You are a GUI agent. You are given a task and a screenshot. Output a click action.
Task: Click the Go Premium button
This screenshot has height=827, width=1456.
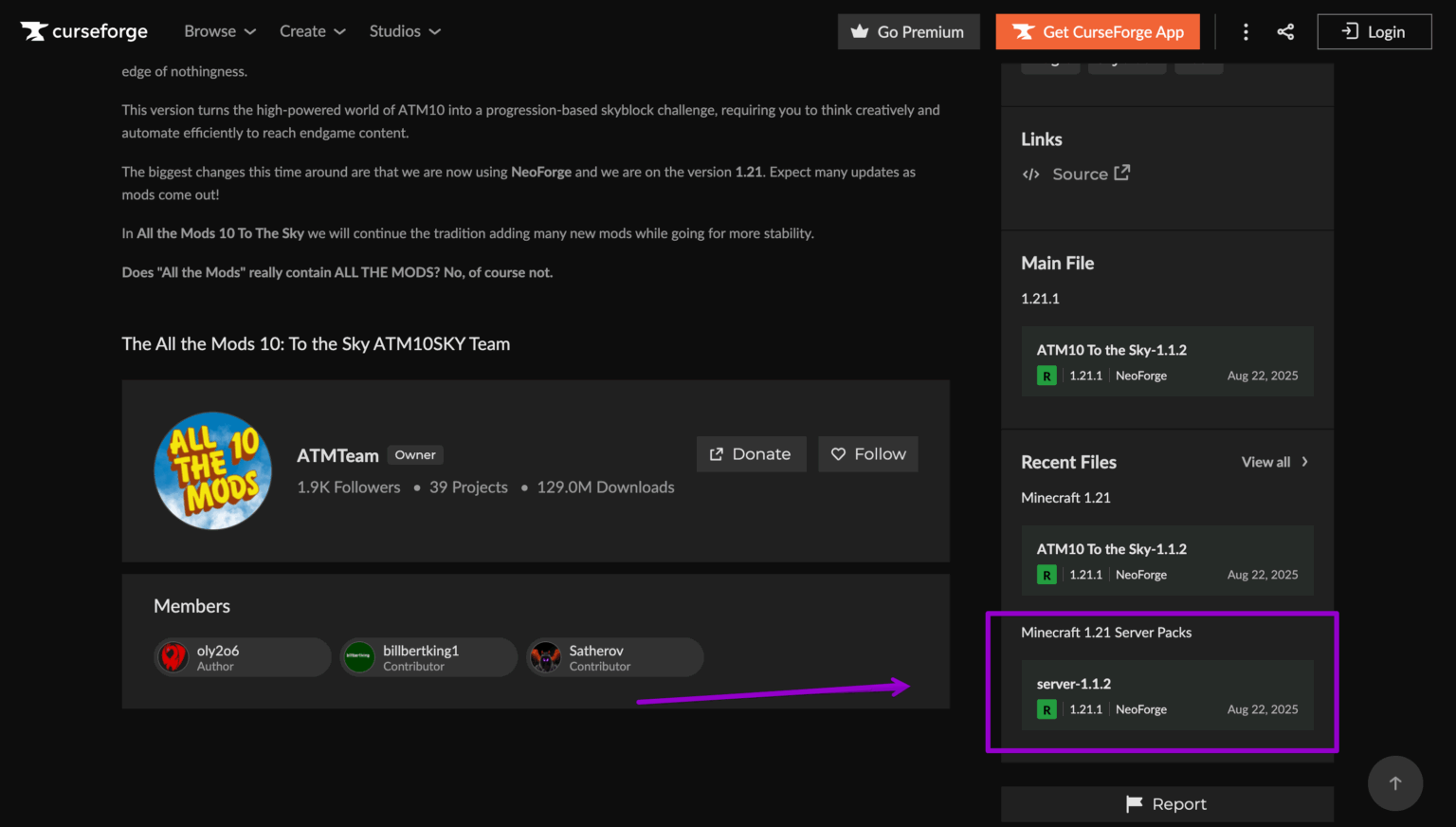[x=909, y=32]
